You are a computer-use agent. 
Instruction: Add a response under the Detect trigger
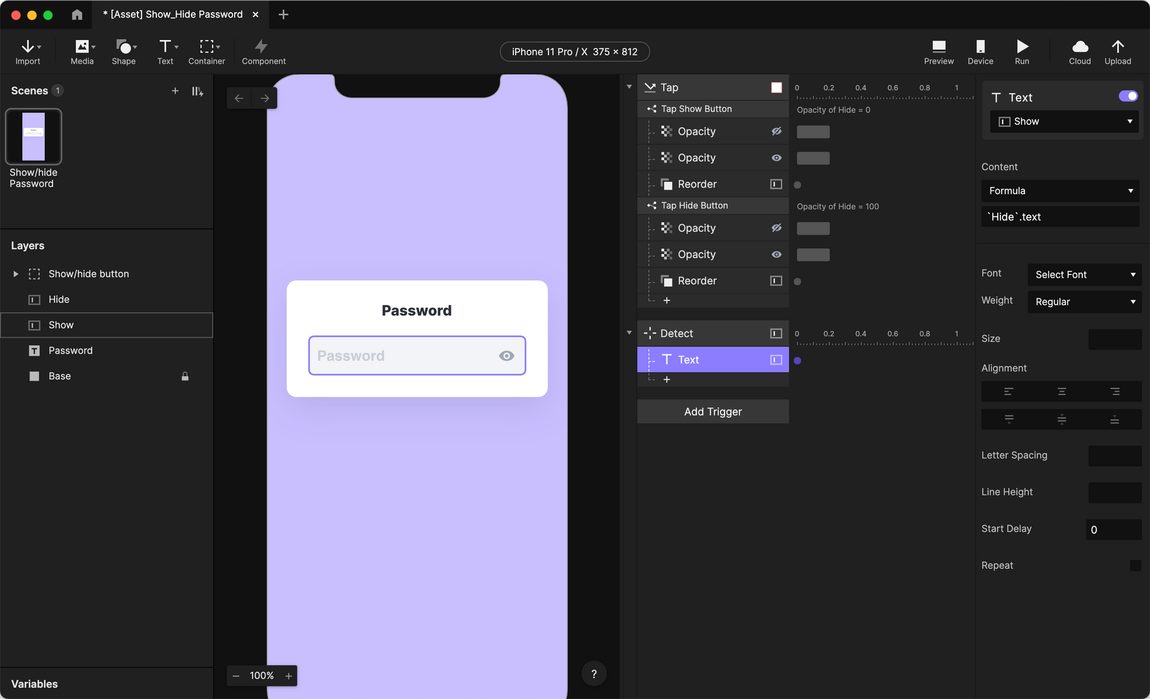(667, 380)
